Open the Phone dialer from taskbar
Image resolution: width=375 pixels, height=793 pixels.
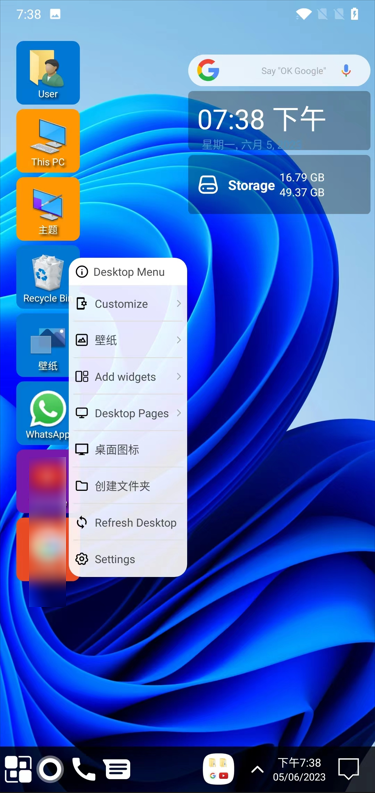(x=84, y=769)
